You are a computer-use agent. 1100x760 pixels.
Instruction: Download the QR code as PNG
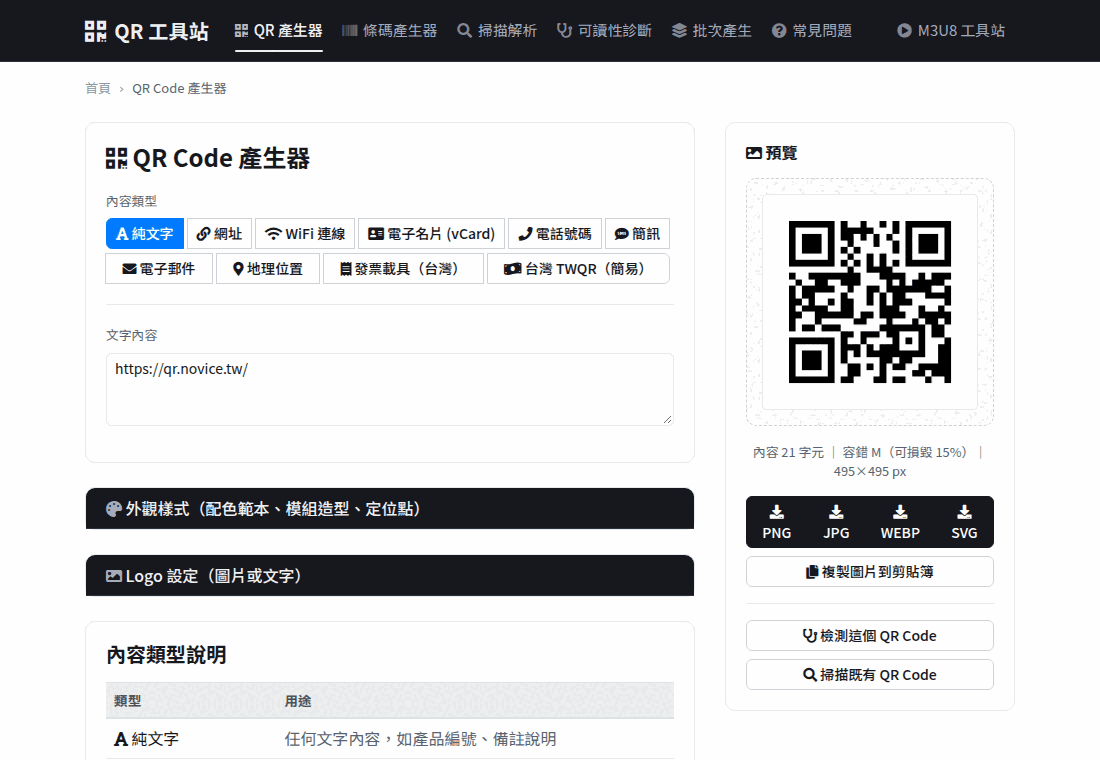click(777, 522)
